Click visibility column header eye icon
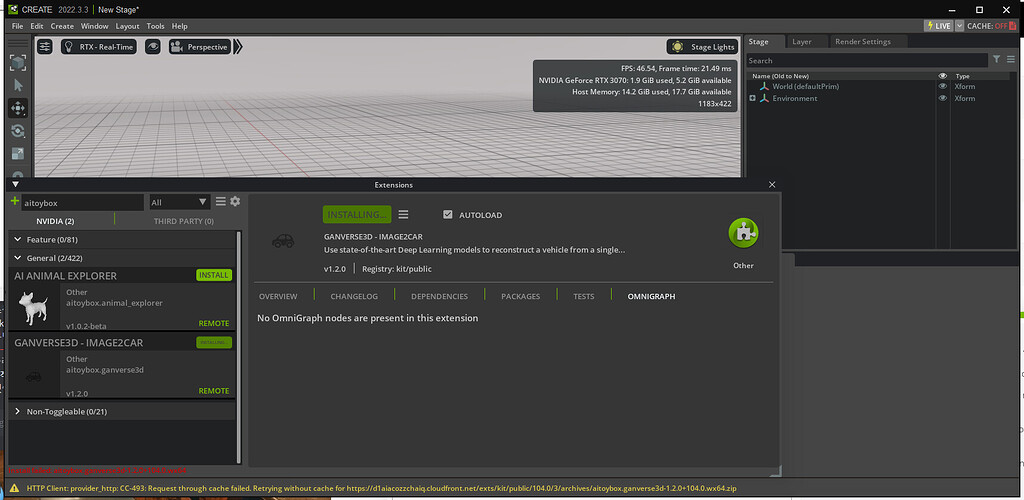The image size is (1024, 500). point(942,76)
